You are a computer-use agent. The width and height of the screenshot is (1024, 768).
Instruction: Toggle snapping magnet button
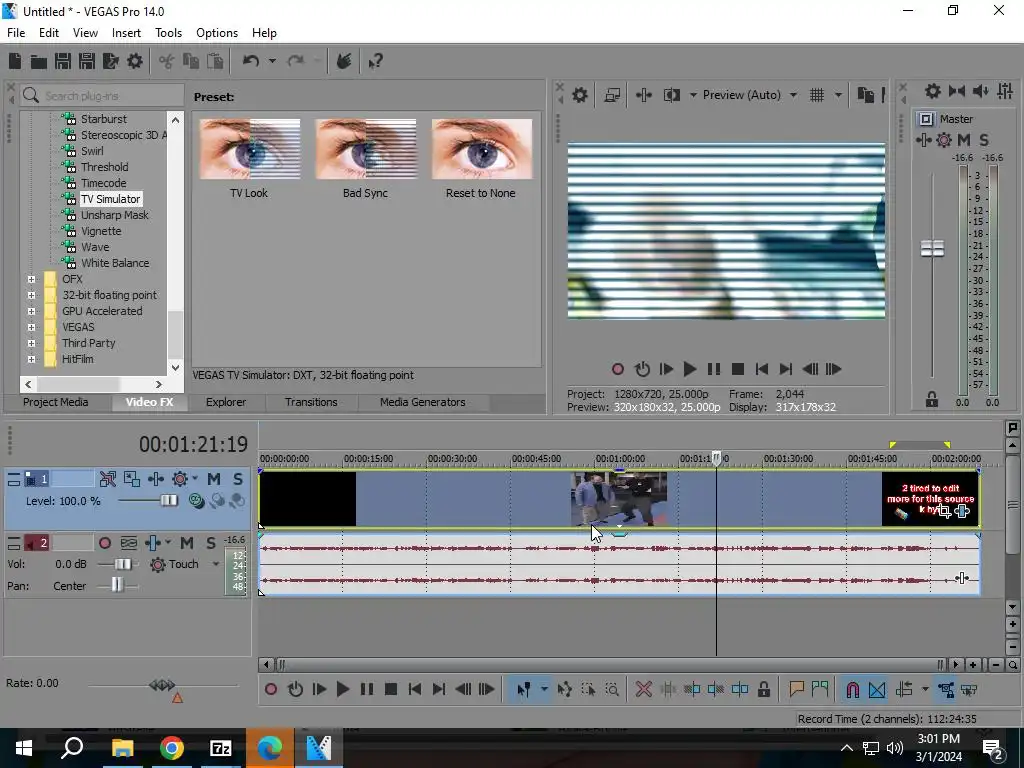pos(852,689)
